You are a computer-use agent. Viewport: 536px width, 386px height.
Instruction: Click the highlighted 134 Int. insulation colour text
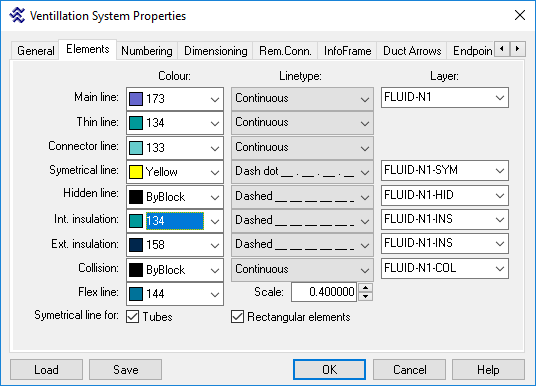pyautogui.click(x=175, y=221)
